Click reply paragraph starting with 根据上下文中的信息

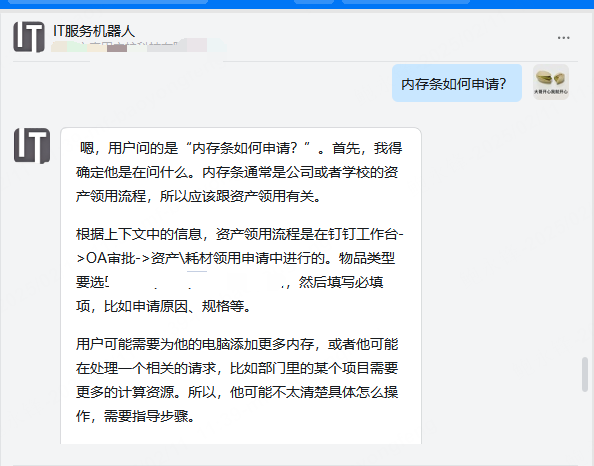click(239, 270)
